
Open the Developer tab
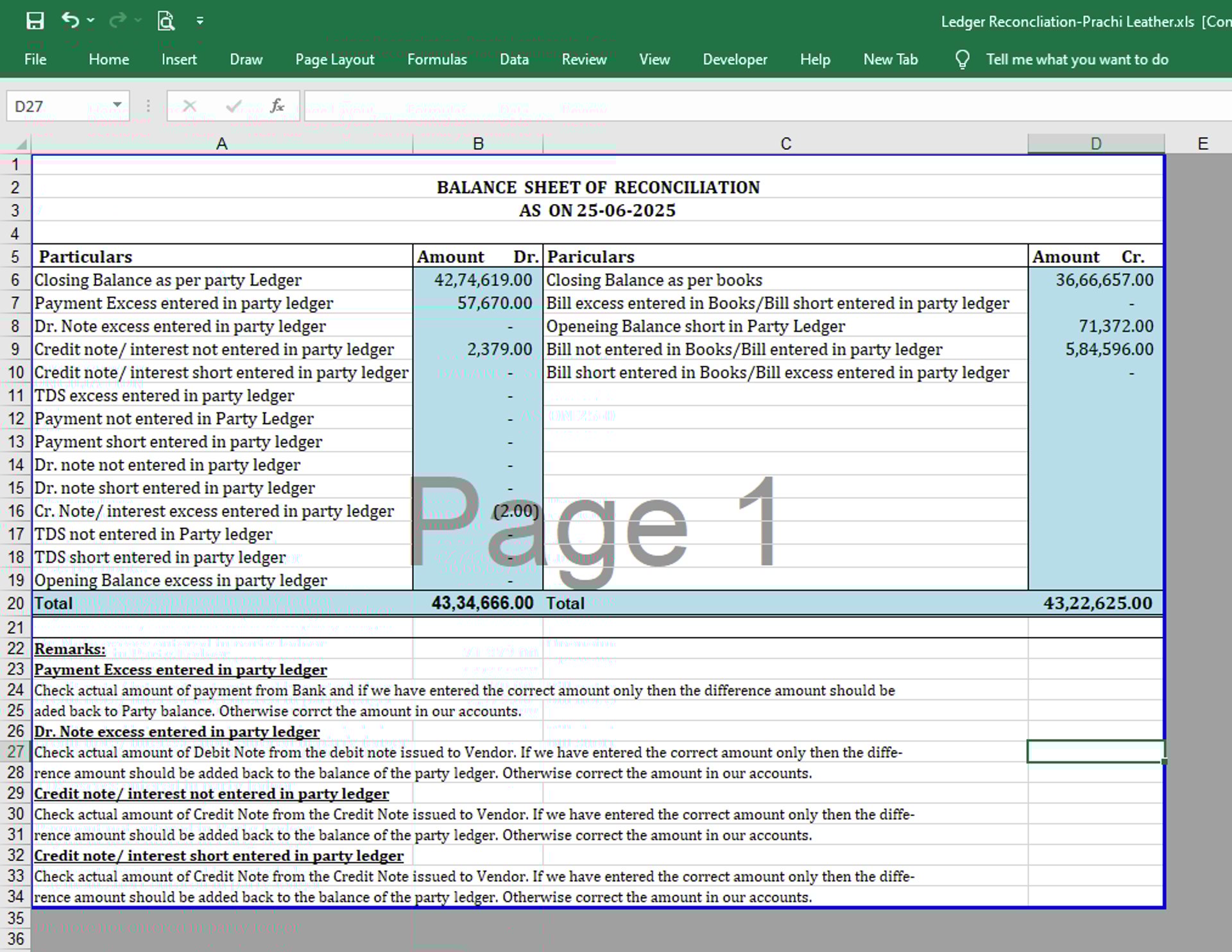[x=735, y=60]
